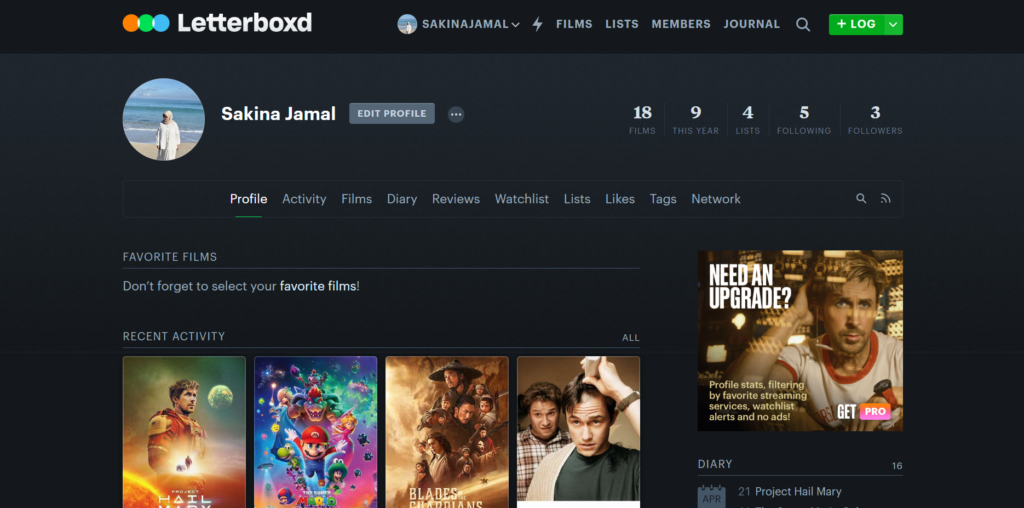Image resolution: width=1024 pixels, height=508 pixels.
Task: Switch to the Activity tab
Action: [304, 198]
